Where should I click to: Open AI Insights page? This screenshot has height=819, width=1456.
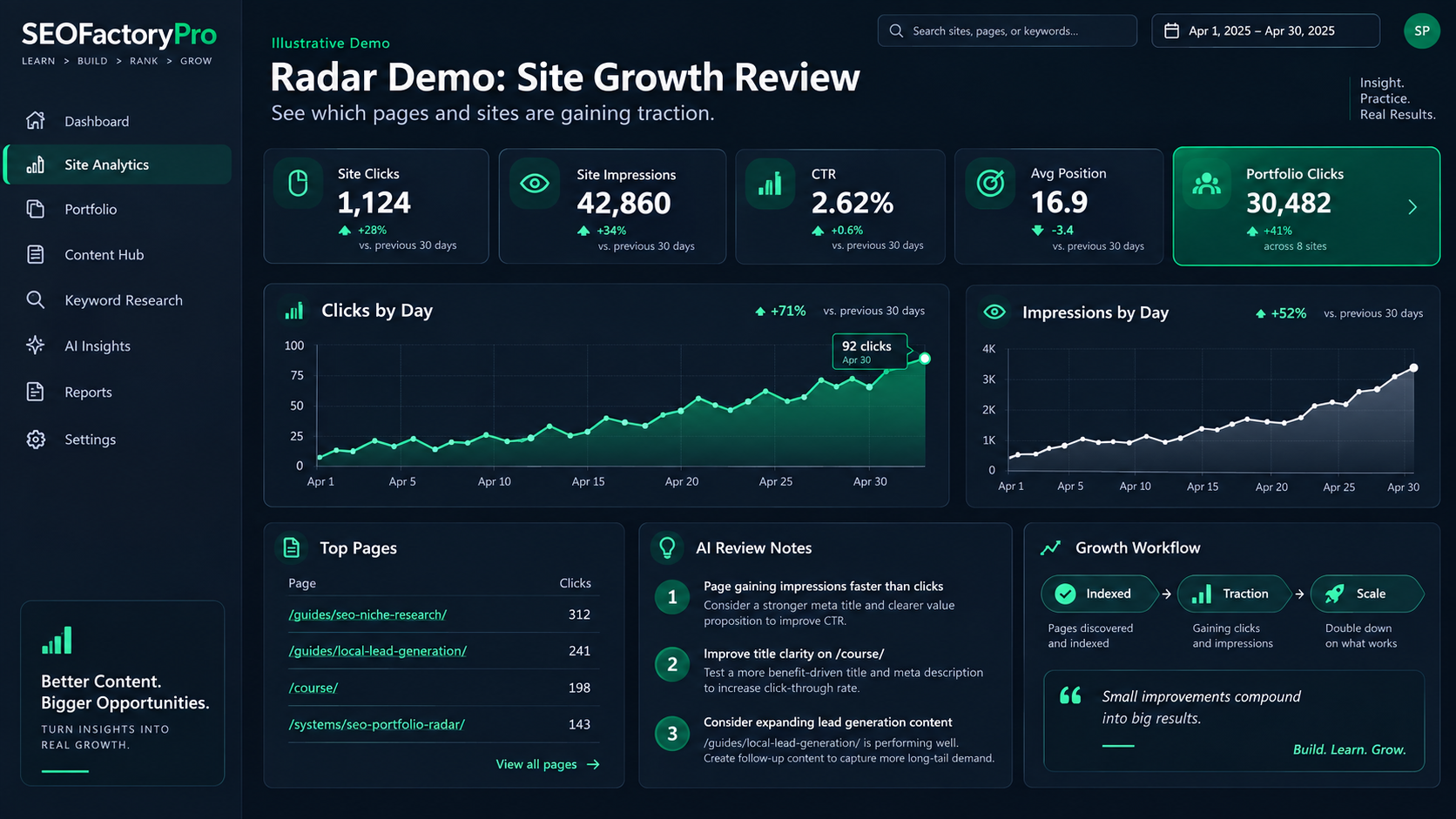[118, 346]
